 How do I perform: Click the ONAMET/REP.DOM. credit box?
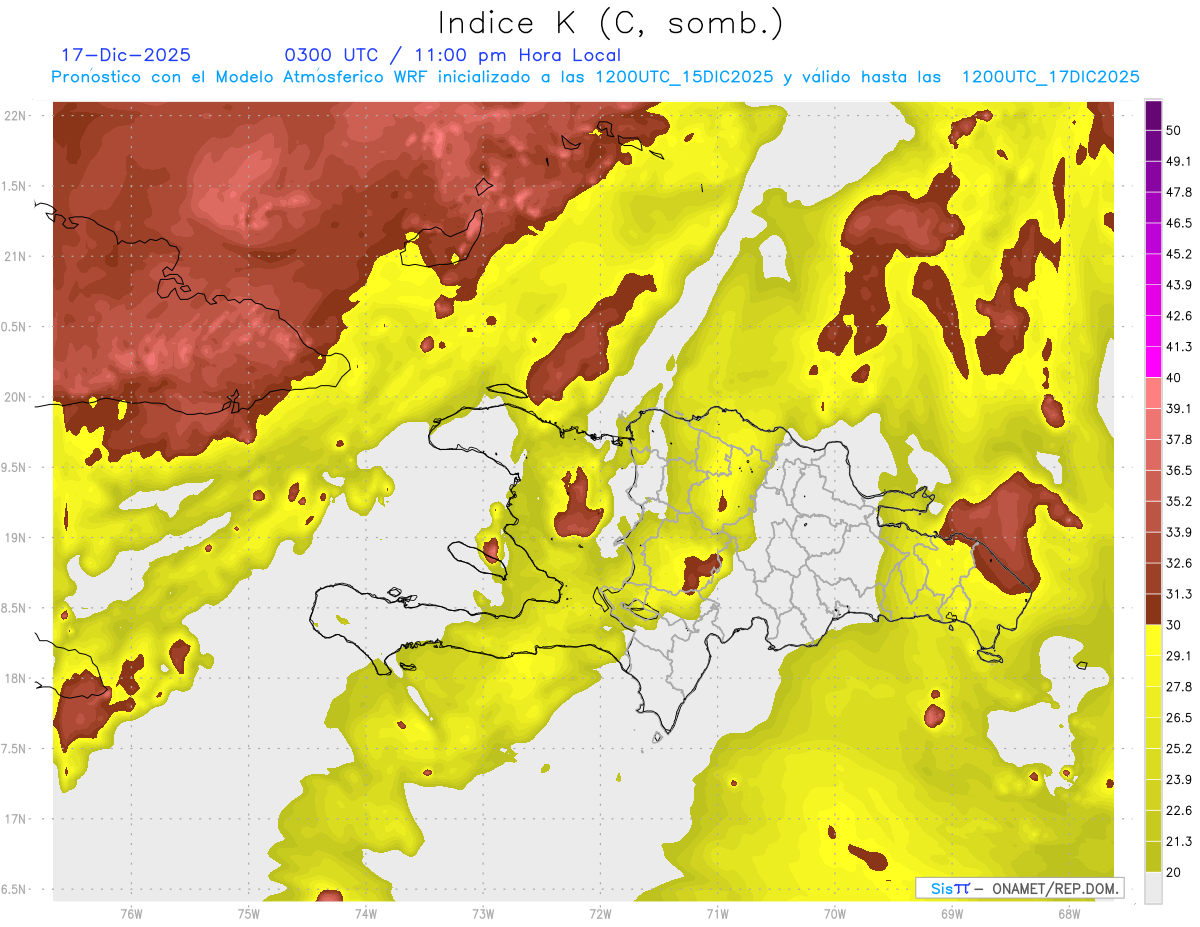pos(1019,888)
